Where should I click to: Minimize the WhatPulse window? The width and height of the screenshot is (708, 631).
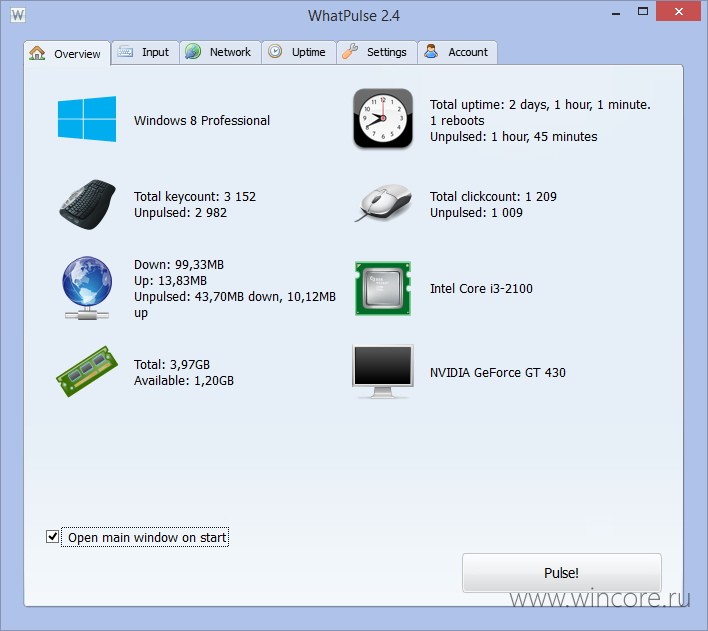click(615, 12)
